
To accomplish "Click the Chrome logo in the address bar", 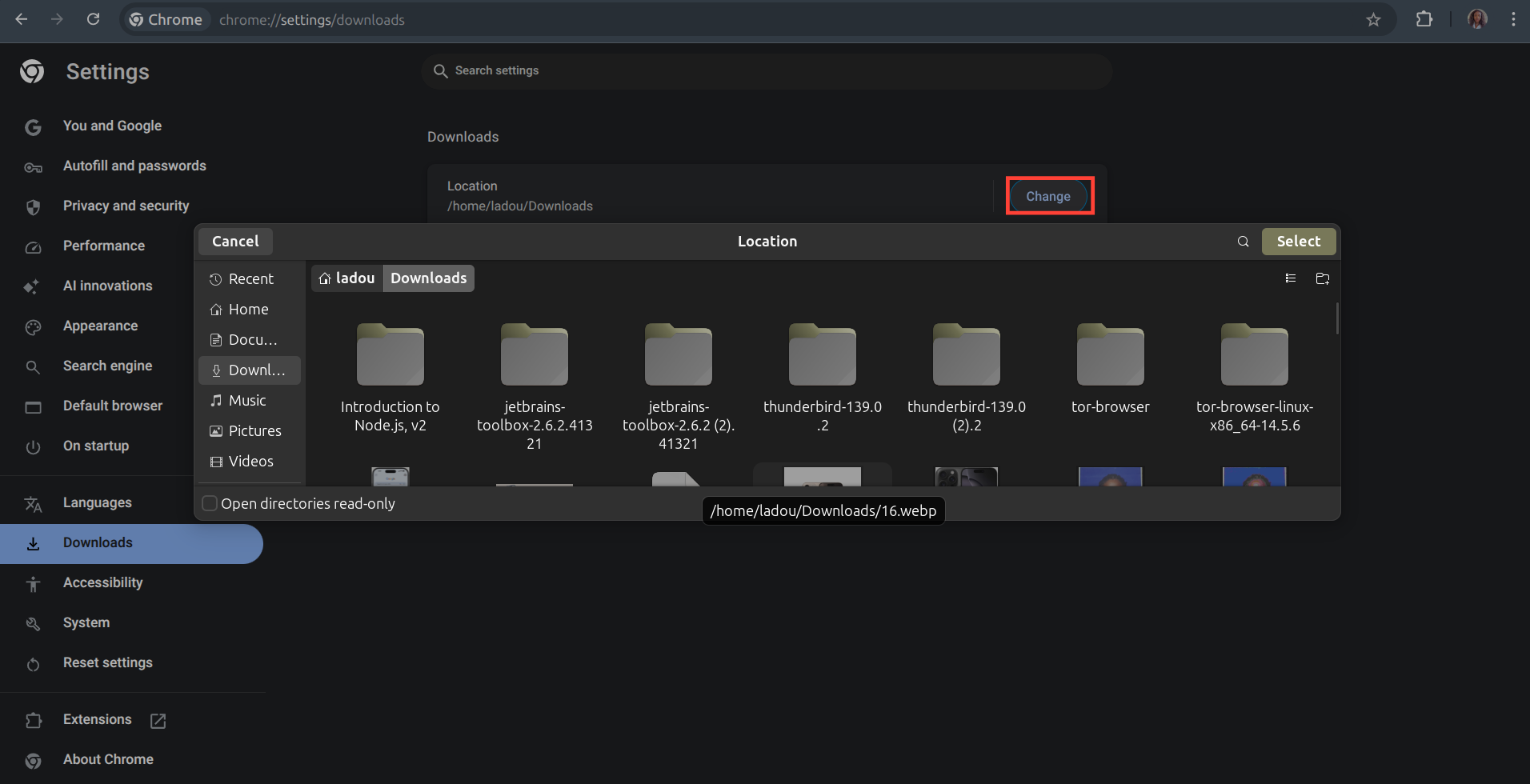I will click(x=136, y=19).
